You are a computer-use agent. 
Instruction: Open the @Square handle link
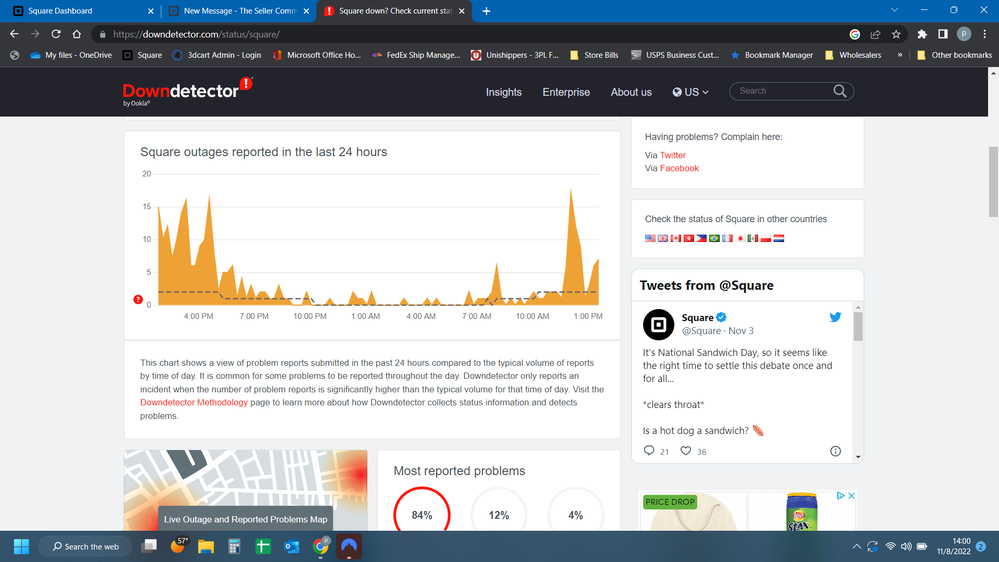pos(701,331)
